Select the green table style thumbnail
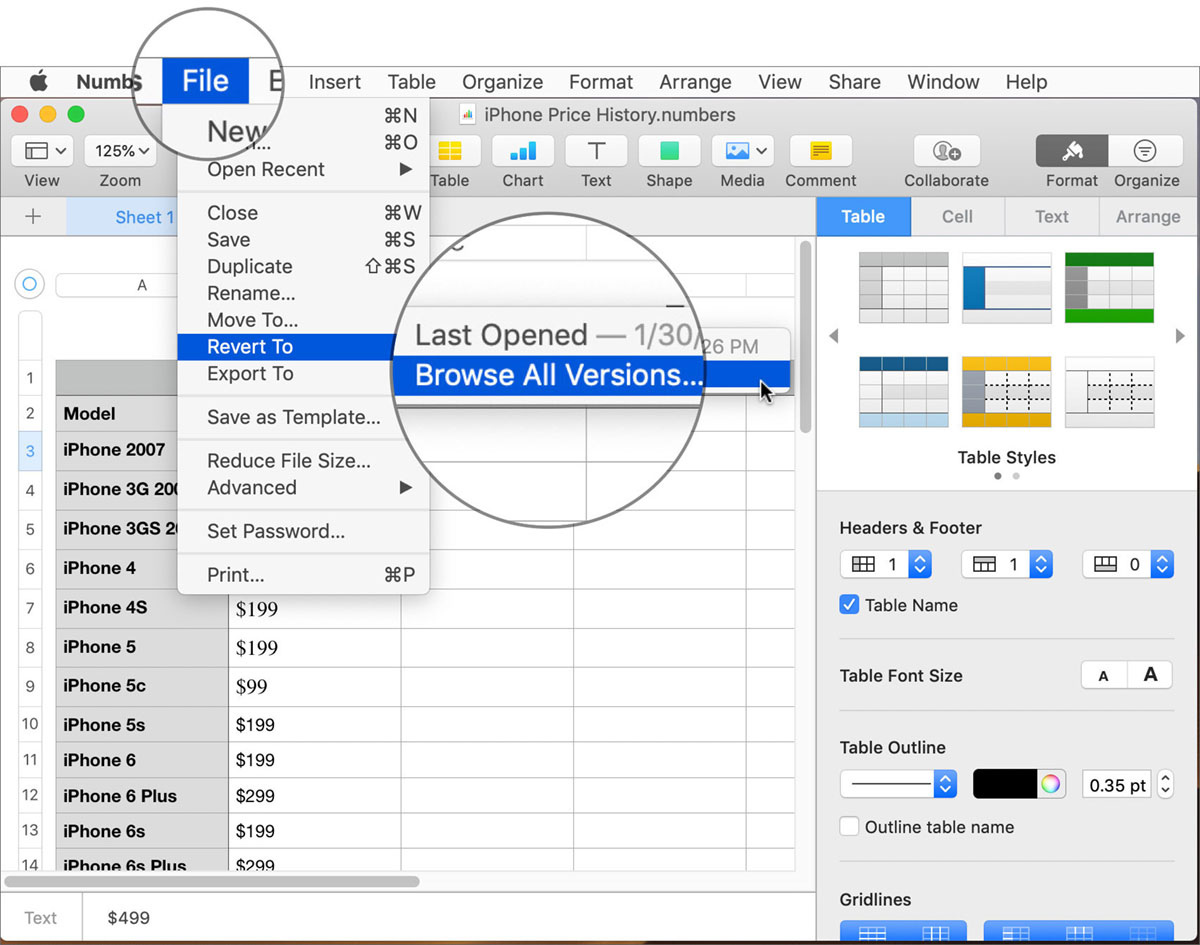Viewport: 1200px width, 945px height. coord(1109,286)
